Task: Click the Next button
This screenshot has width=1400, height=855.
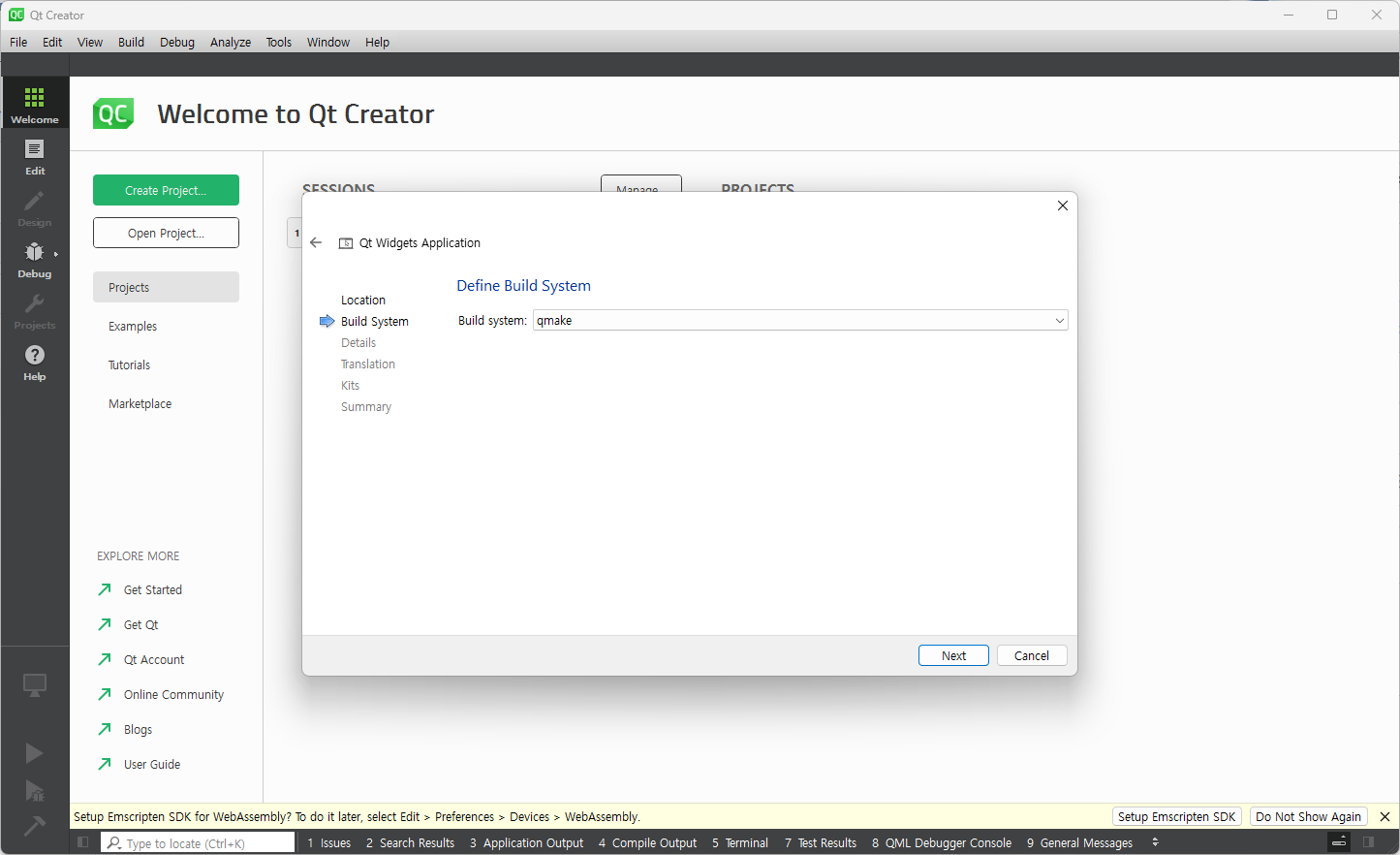Action: click(953, 655)
